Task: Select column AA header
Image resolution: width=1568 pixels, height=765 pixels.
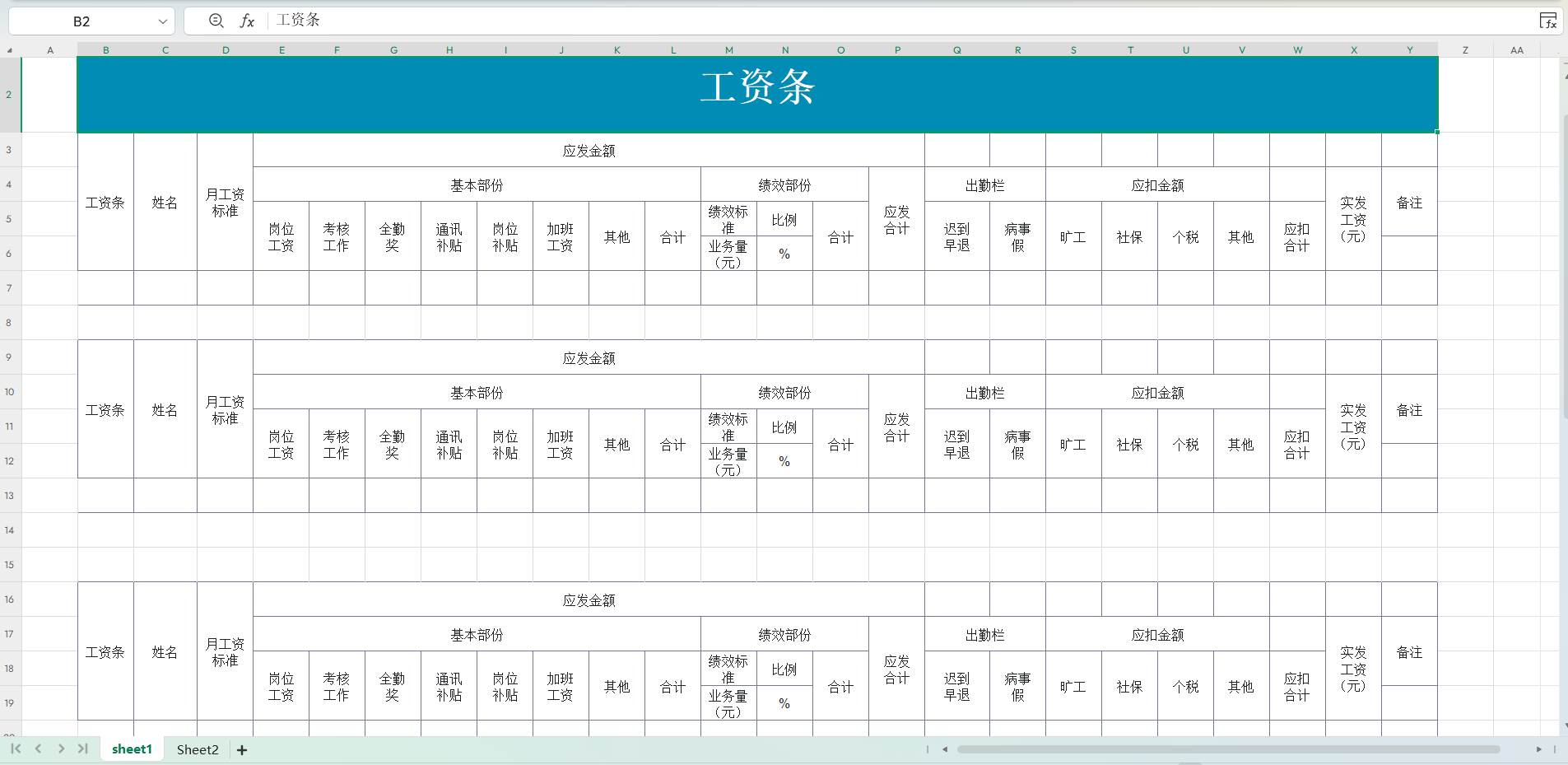Action: (1517, 50)
